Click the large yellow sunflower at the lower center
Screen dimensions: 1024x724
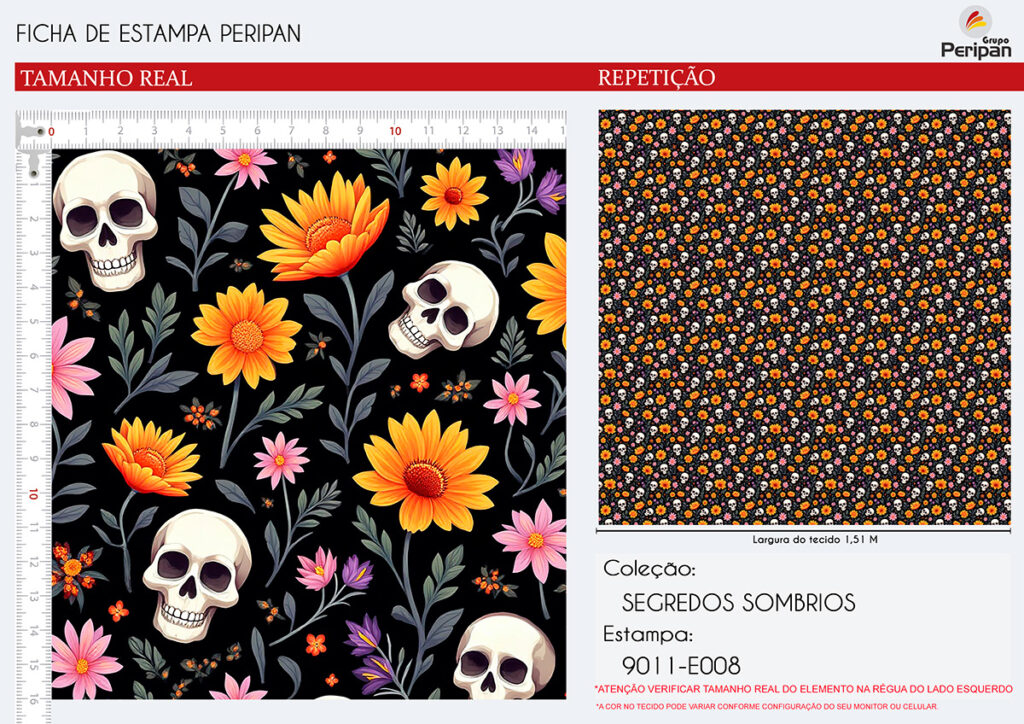click(425, 471)
